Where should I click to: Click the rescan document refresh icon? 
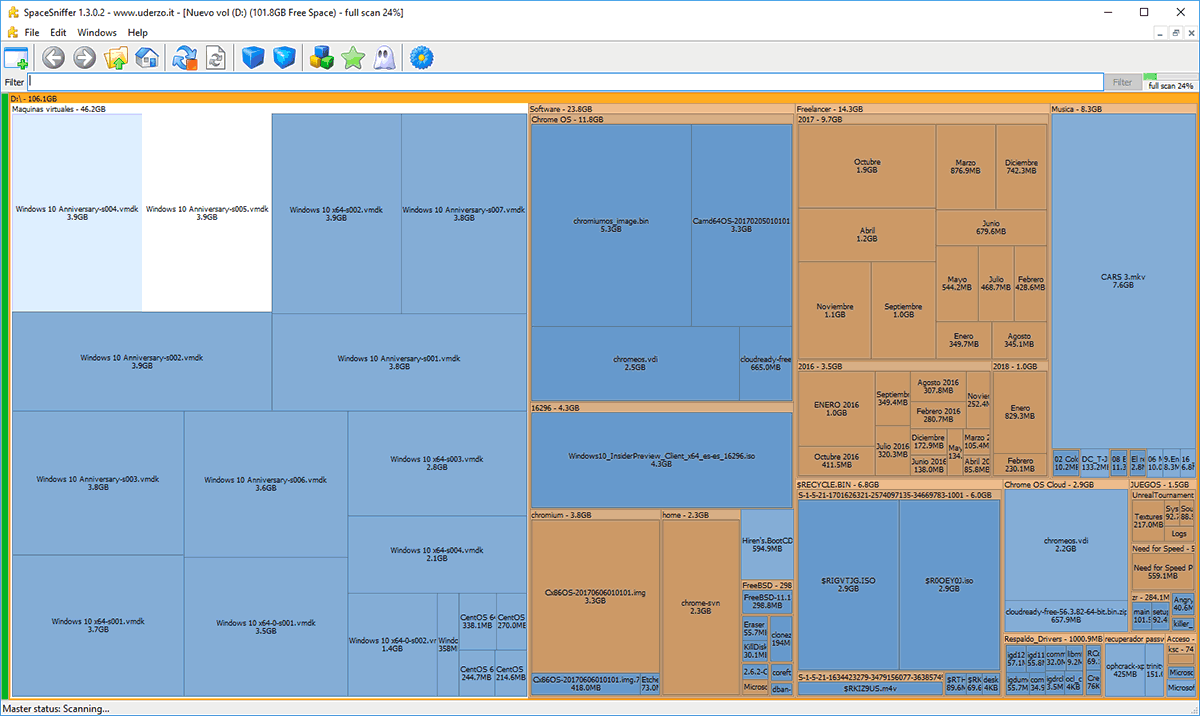click(x=215, y=58)
